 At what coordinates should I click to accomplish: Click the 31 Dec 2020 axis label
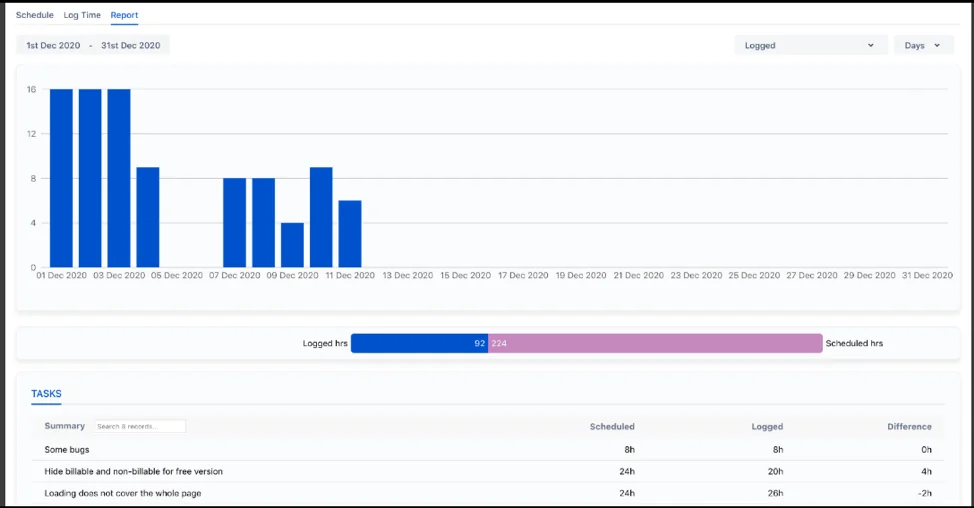(x=927, y=275)
